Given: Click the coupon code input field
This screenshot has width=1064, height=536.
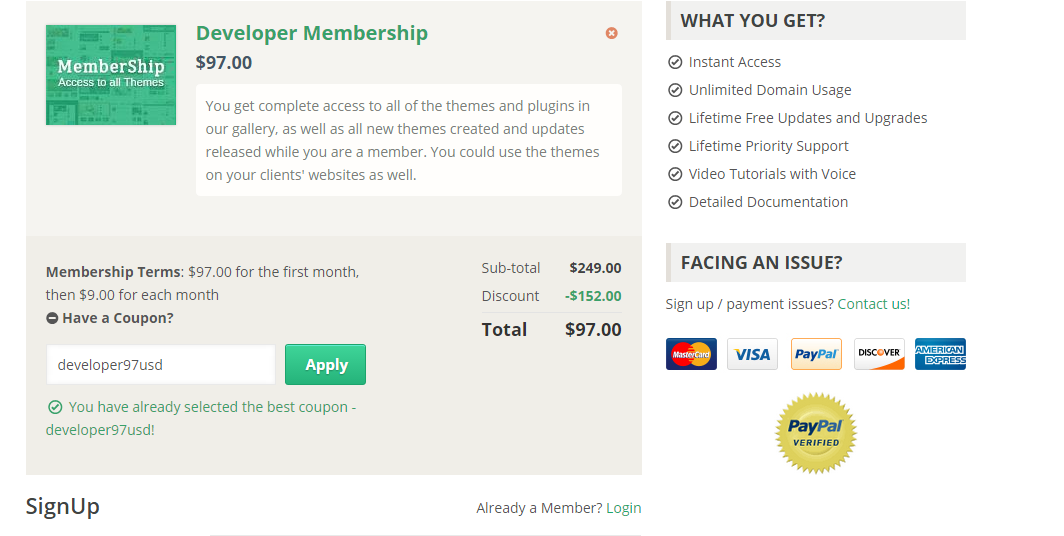Looking at the screenshot, I should [x=161, y=365].
